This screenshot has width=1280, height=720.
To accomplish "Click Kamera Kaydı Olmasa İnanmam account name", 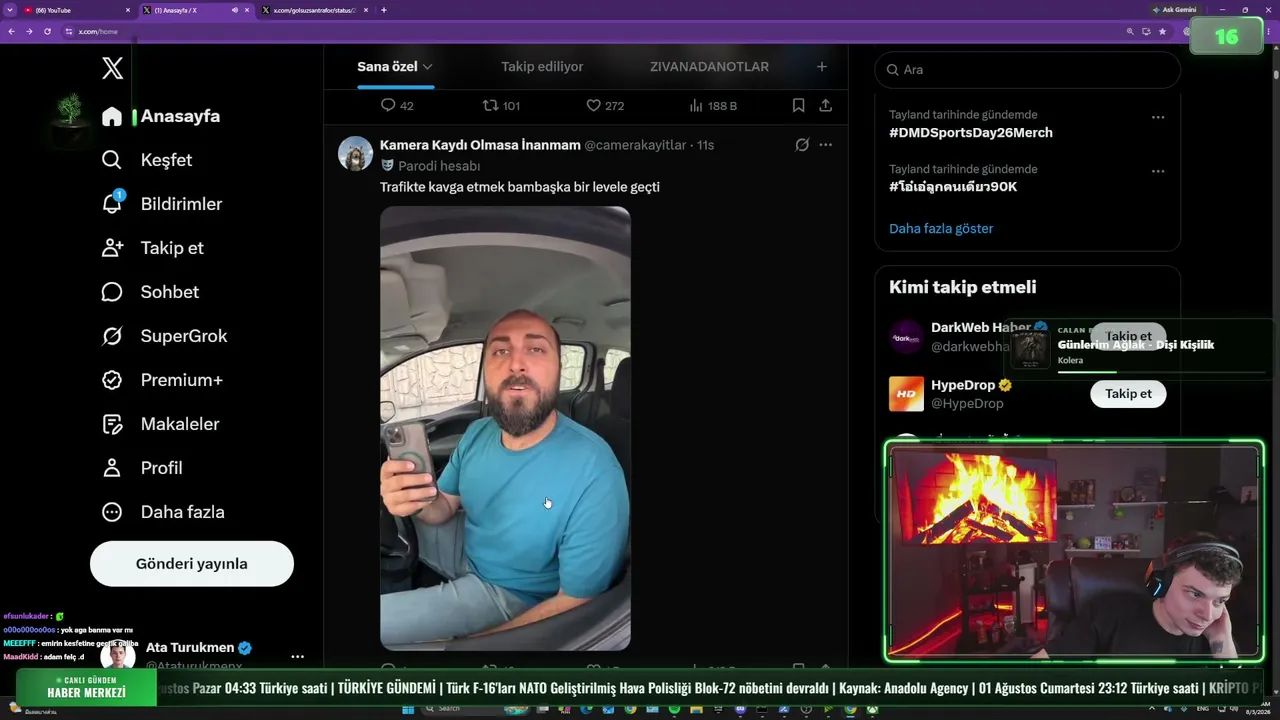I will 480,145.
